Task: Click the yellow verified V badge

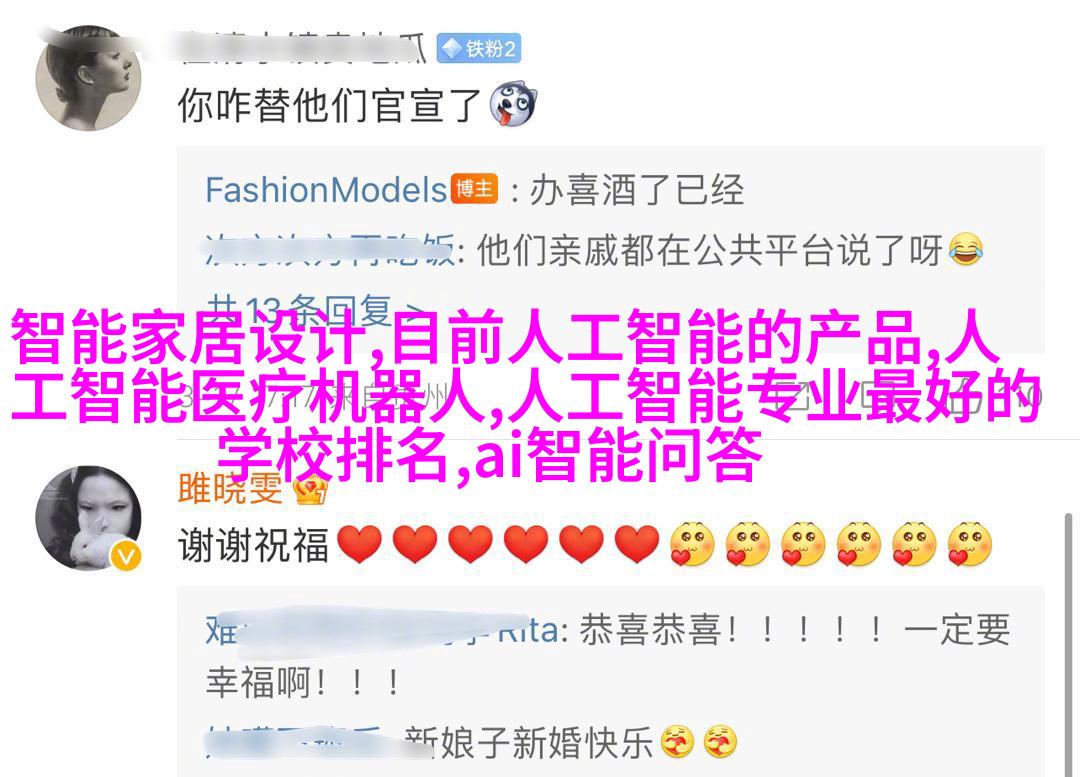Action: 126,556
